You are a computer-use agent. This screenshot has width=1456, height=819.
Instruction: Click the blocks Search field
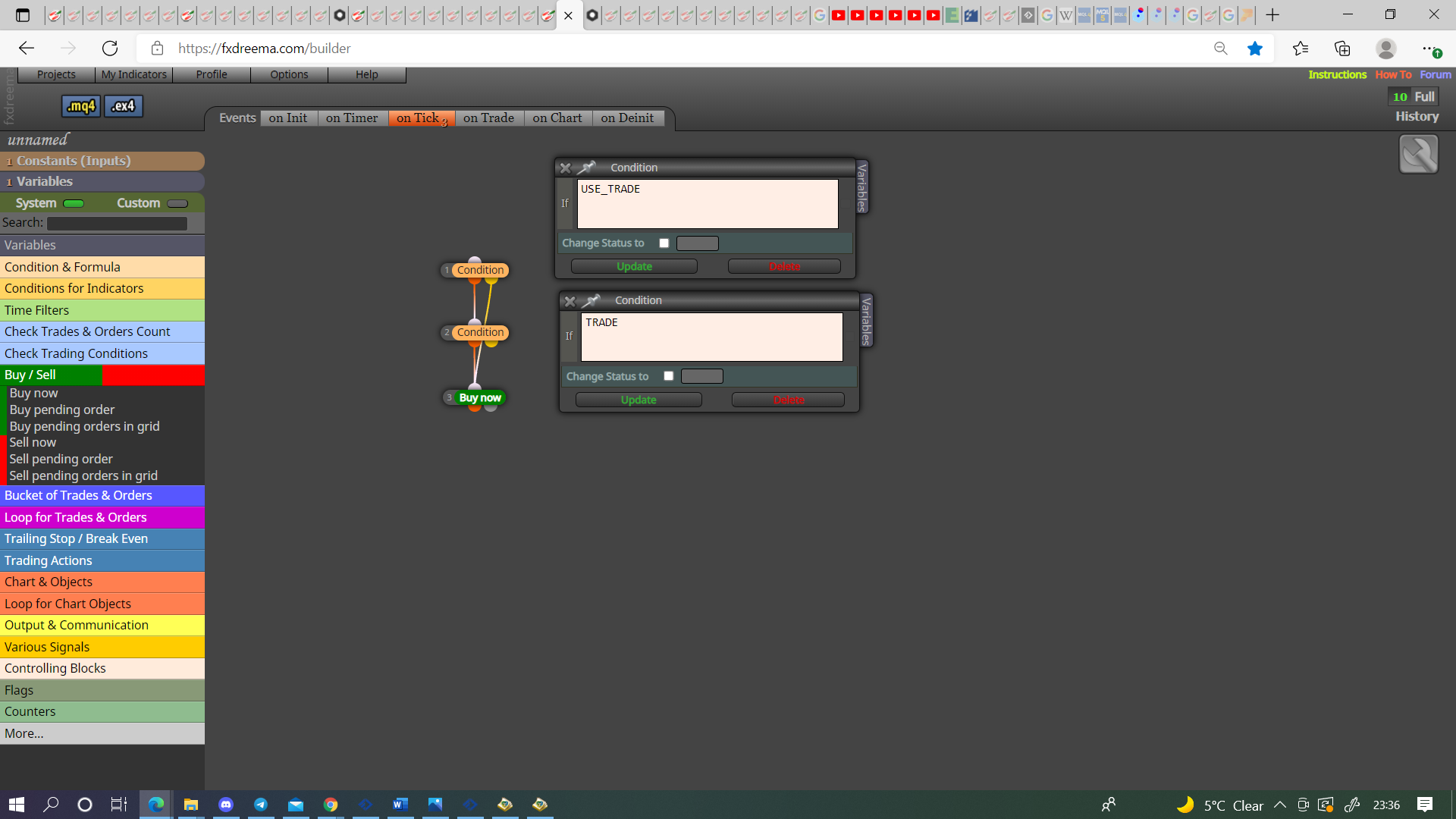point(117,223)
